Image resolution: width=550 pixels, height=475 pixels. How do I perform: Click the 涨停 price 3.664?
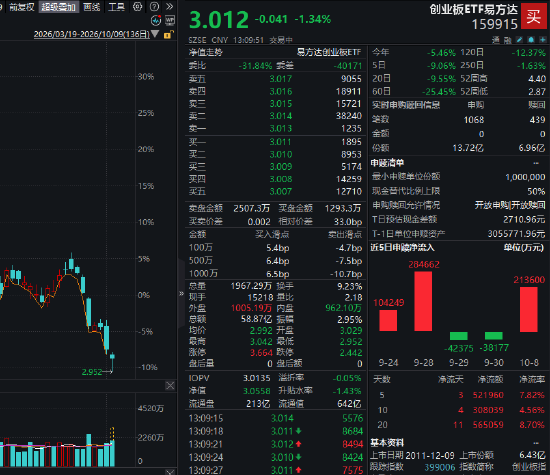[261, 353]
